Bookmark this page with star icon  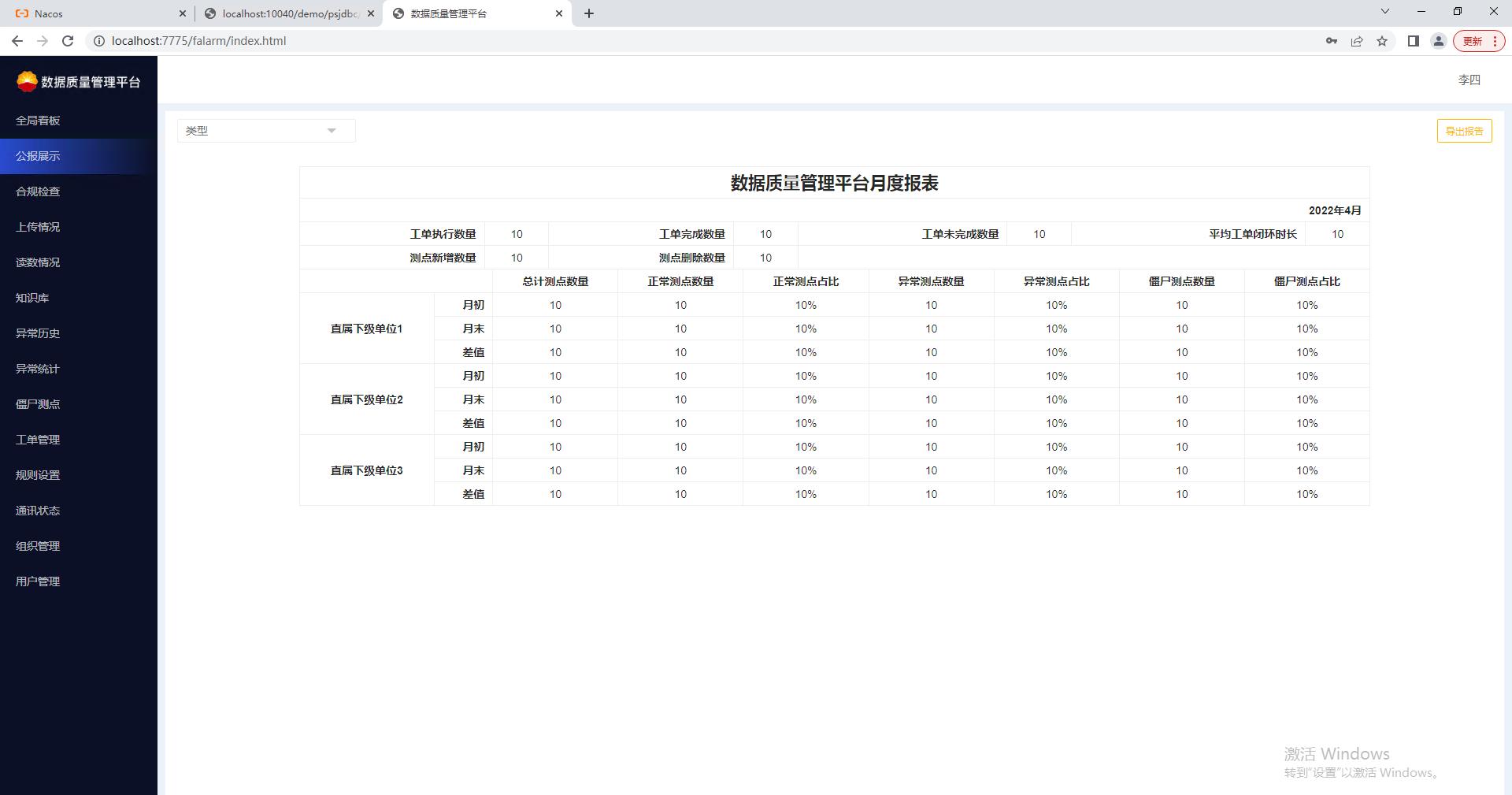tap(1382, 41)
